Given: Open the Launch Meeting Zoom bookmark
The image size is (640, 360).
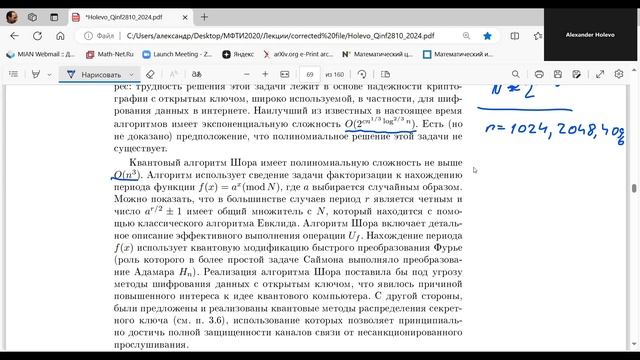Looking at the screenshot, I should pos(177,54).
